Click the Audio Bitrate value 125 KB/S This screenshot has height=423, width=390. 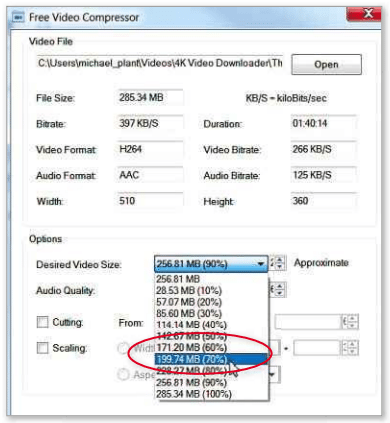324,175
